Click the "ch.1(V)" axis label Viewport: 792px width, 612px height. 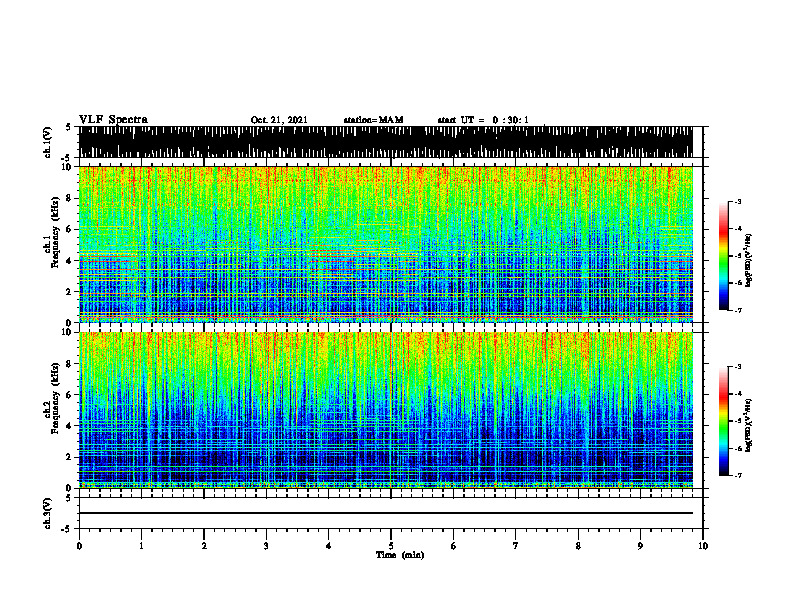48,142
